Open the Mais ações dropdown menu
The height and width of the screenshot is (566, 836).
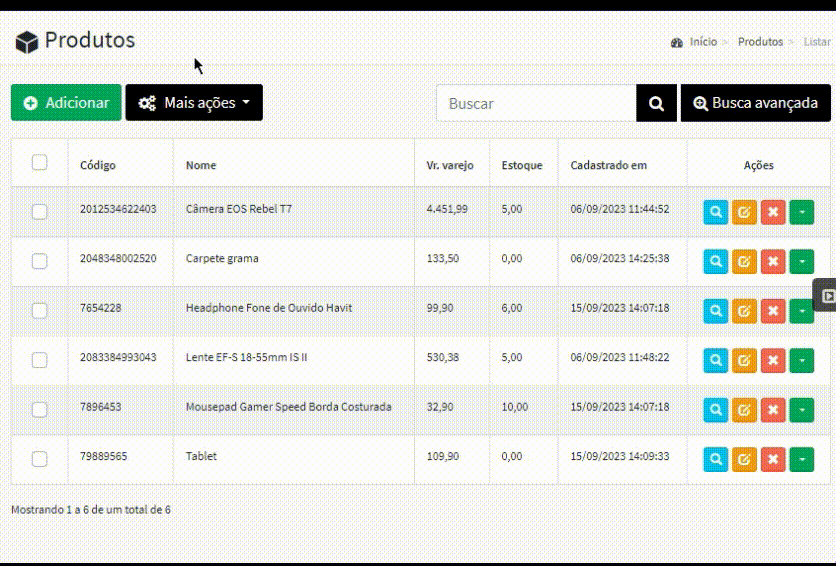point(194,102)
